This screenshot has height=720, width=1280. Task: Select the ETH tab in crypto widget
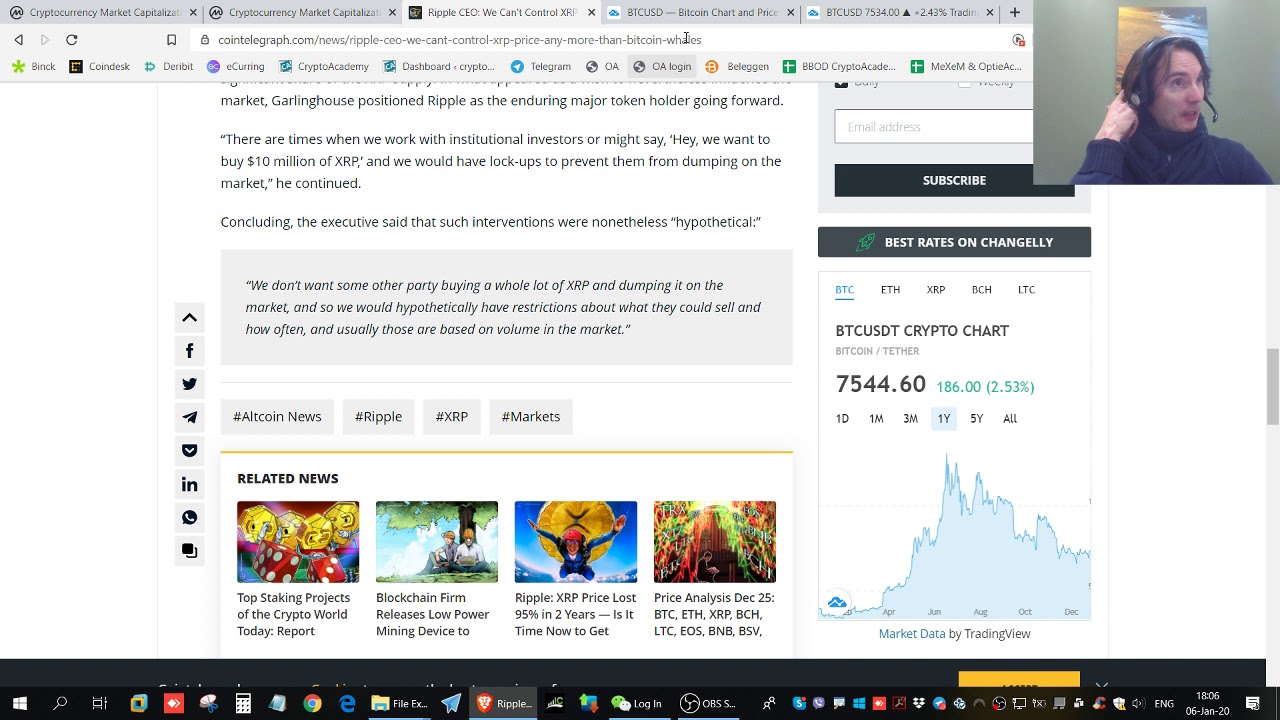click(x=890, y=290)
